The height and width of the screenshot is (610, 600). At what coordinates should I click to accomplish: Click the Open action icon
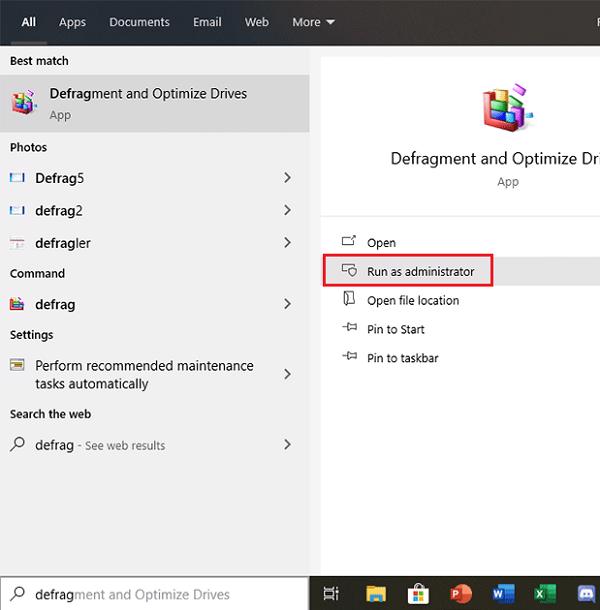click(349, 241)
